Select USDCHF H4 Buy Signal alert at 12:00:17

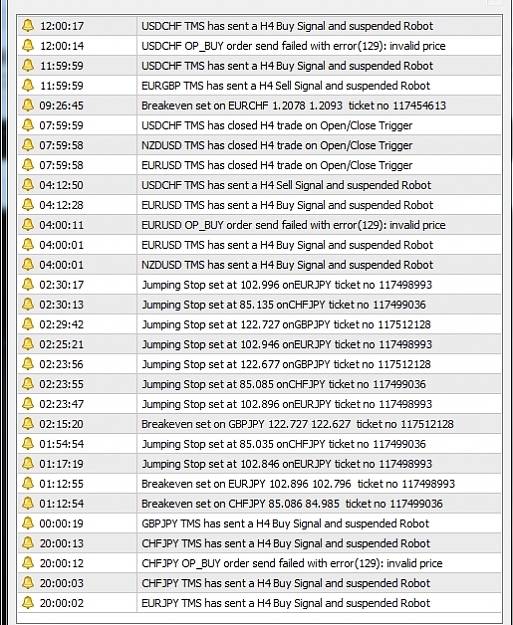click(x=287, y=26)
